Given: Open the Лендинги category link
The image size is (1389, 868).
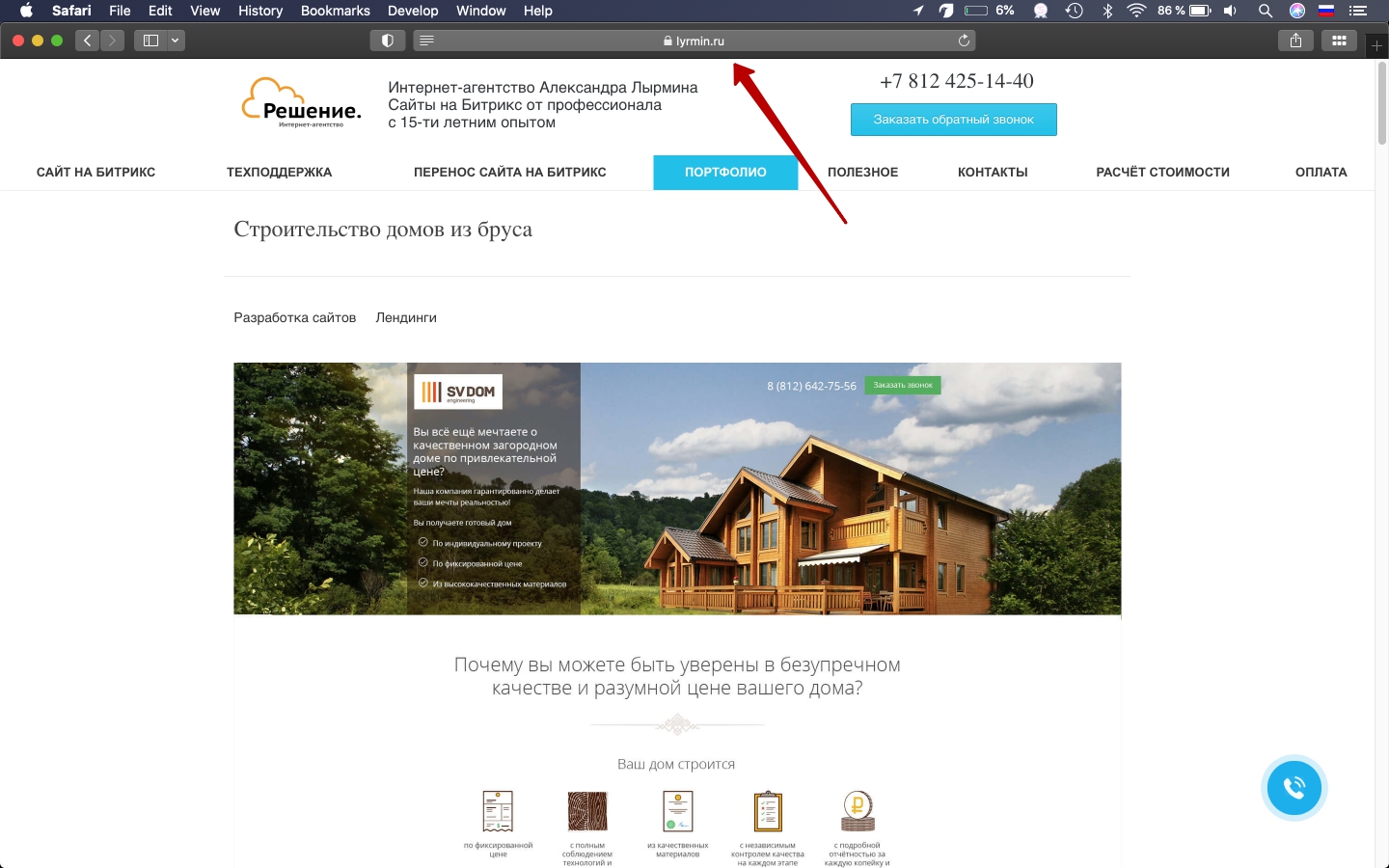Looking at the screenshot, I should [406, 317].
